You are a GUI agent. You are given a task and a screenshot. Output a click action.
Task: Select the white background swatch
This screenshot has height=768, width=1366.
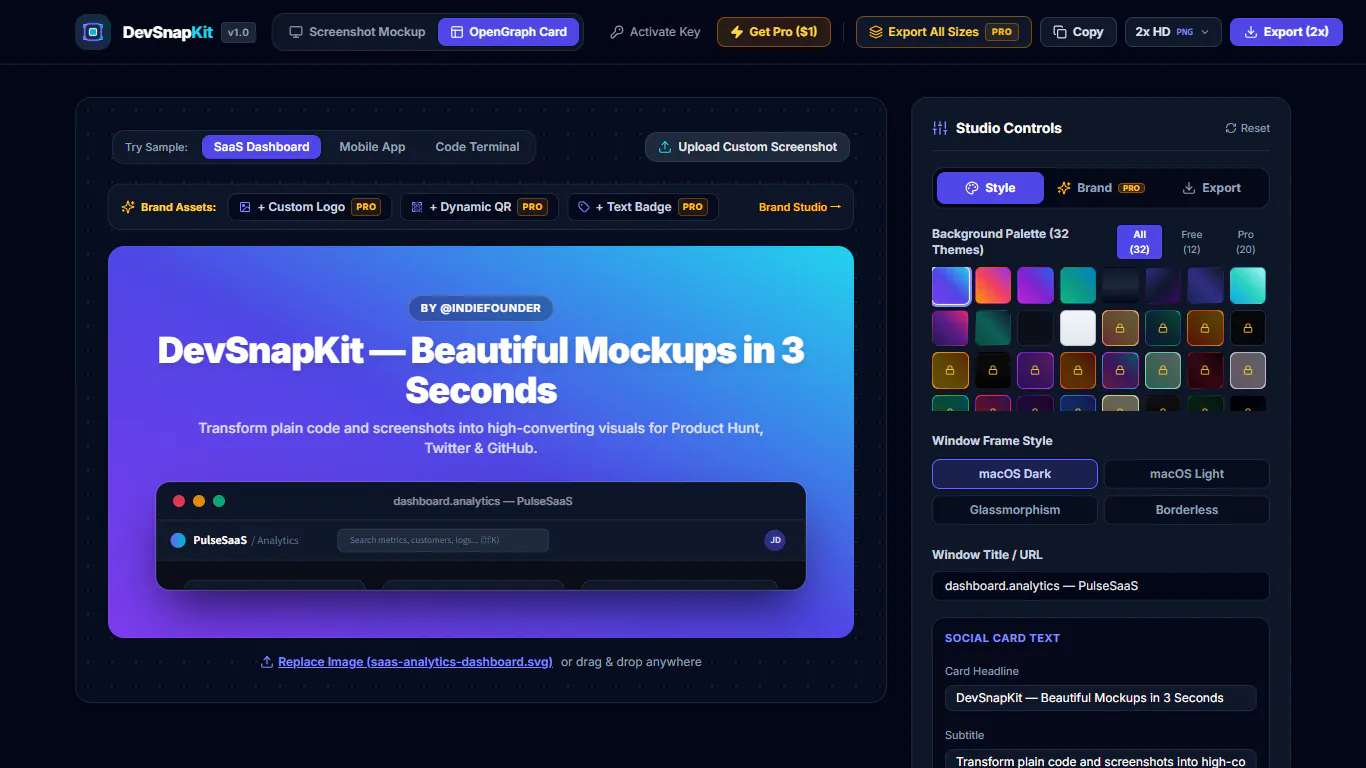click(x=1078, y=328)
